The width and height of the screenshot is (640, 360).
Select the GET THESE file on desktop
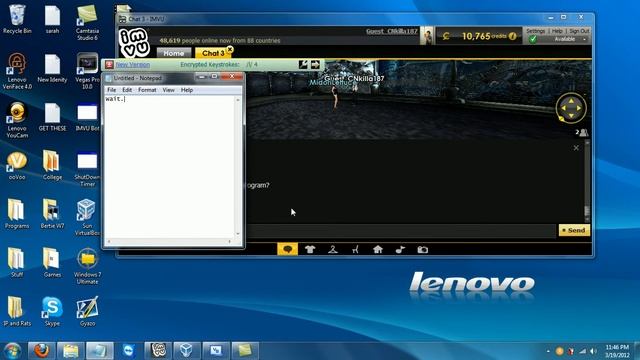[52, 117]
